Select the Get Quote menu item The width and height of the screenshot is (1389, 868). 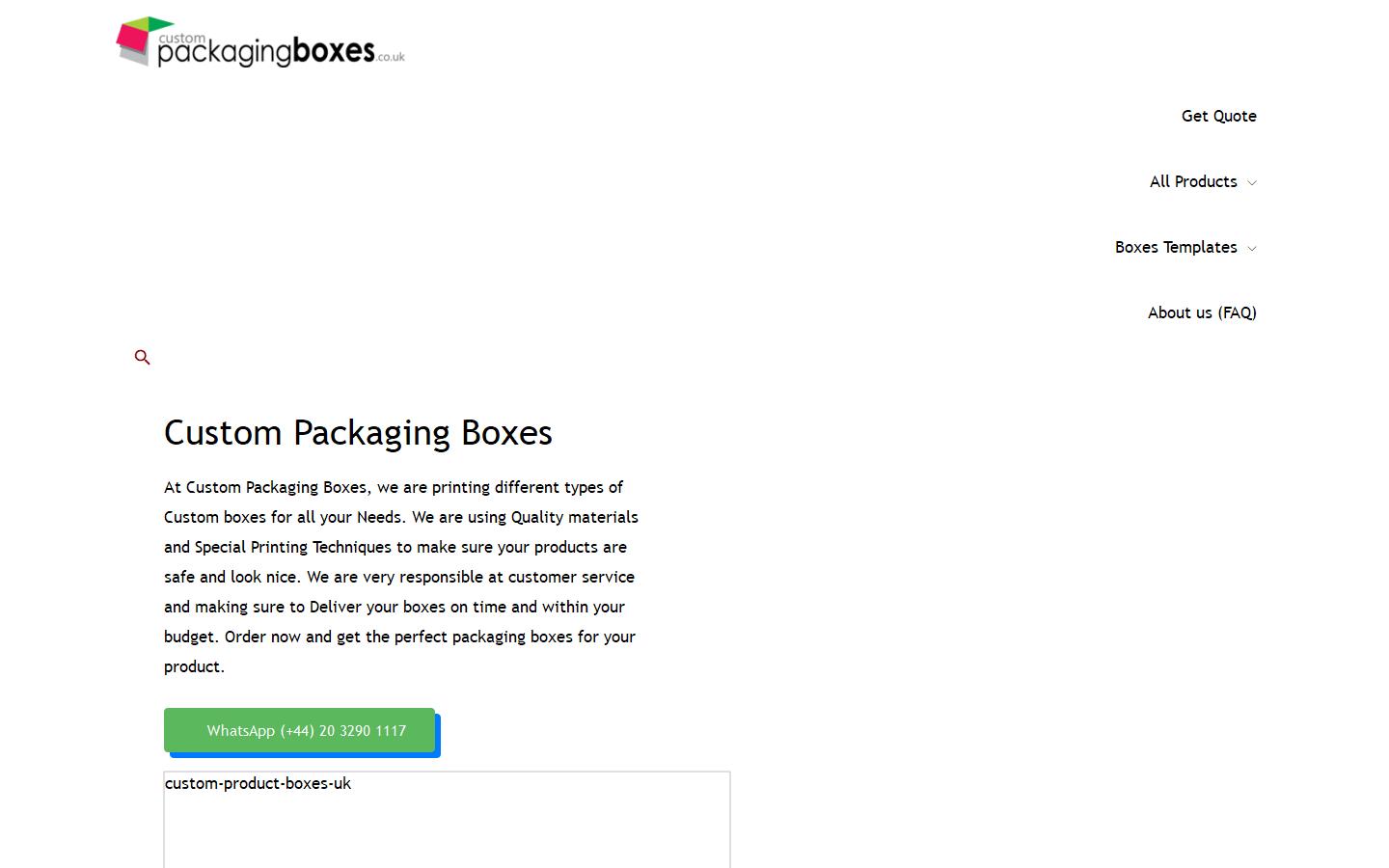click(x=1218, y=116)
